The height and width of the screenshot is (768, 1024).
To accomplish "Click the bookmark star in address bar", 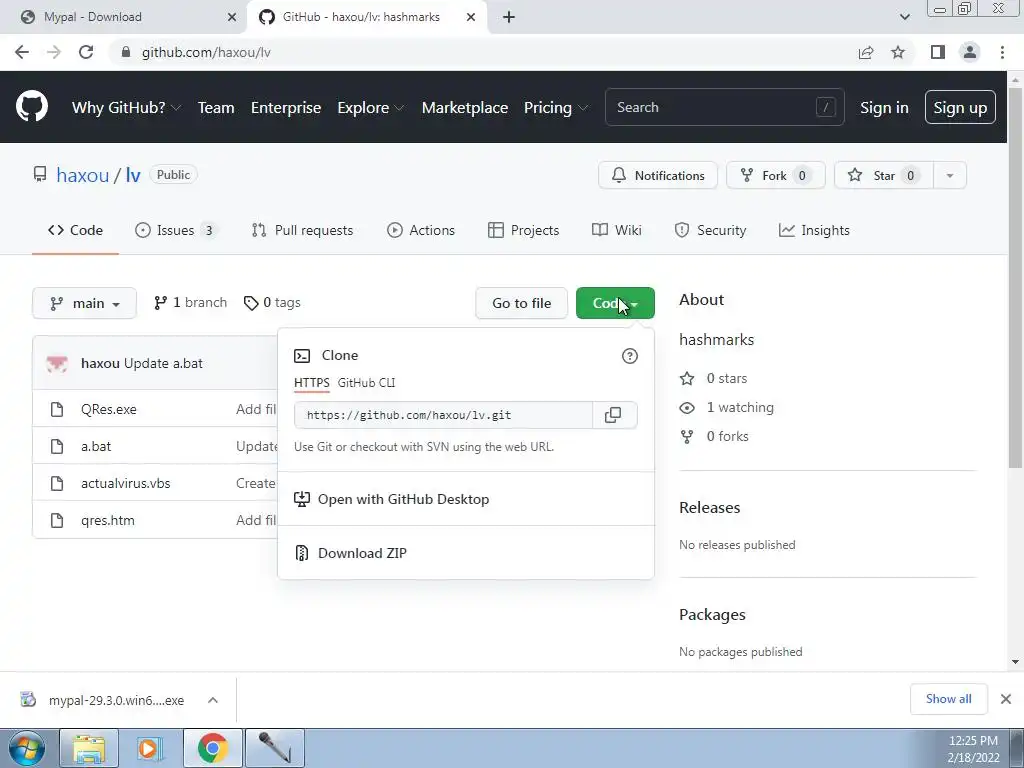I will point(898,52).
